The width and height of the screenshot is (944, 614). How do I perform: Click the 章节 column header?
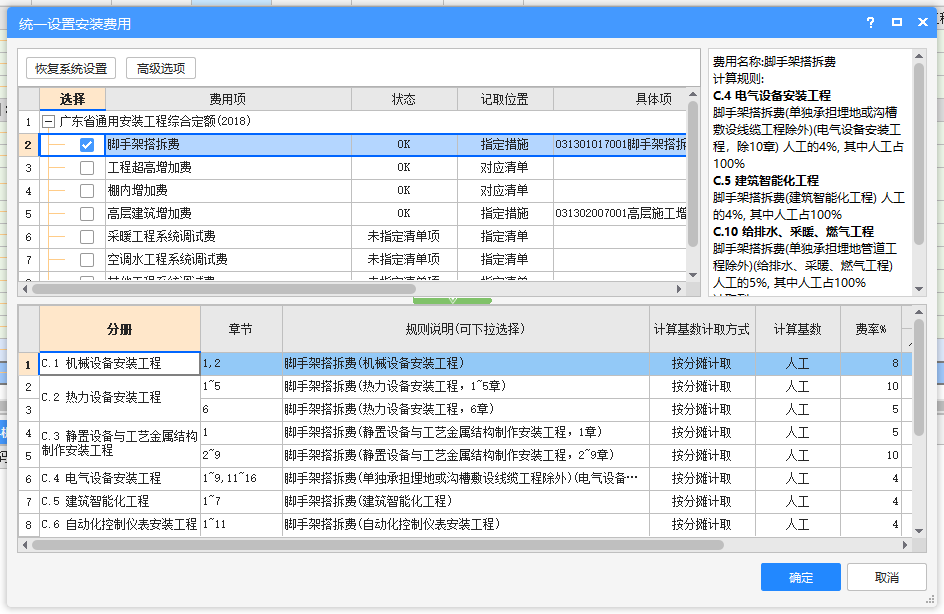coord(241,329)
